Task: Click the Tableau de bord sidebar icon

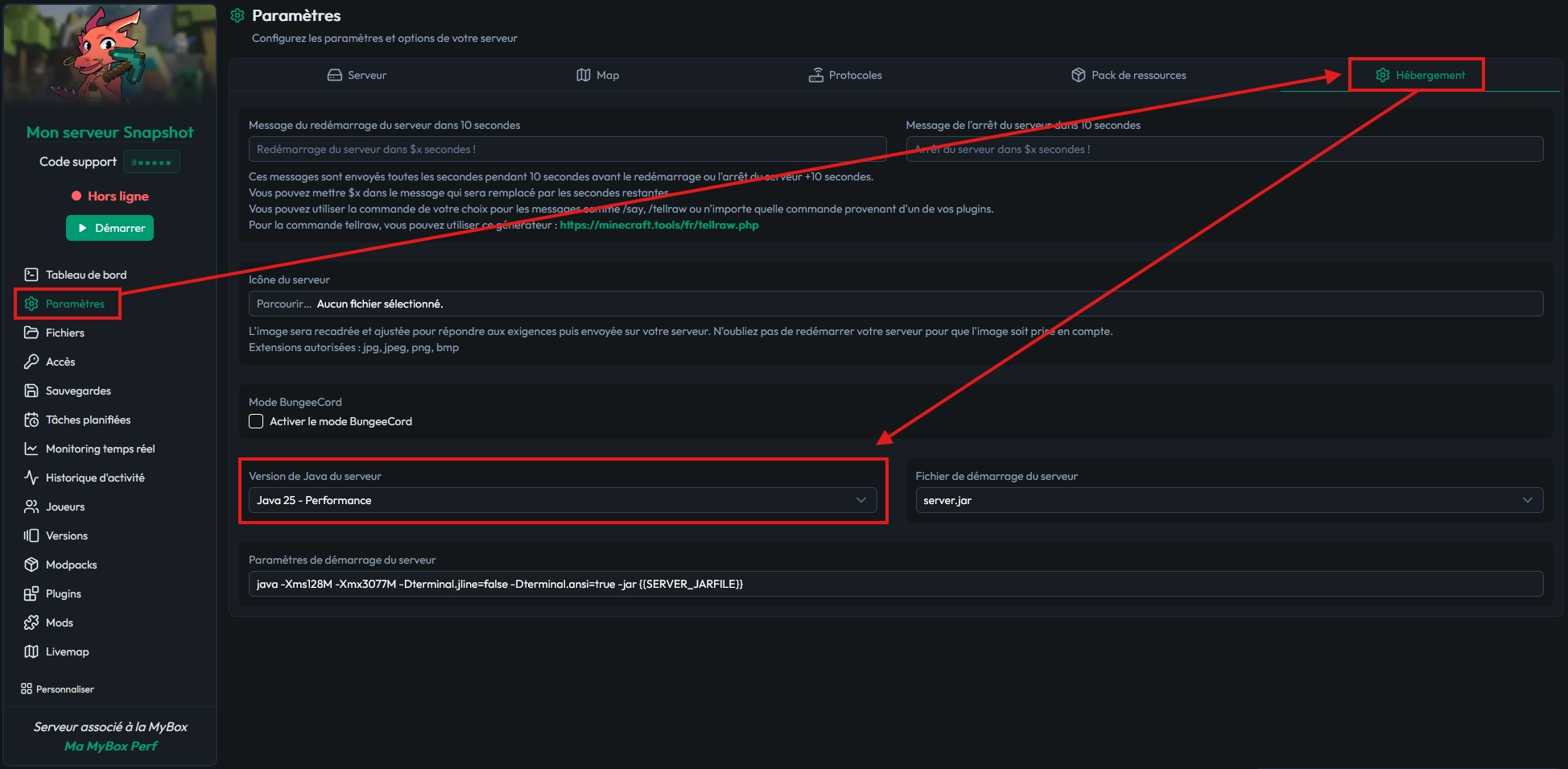Action: click(31, 275)
